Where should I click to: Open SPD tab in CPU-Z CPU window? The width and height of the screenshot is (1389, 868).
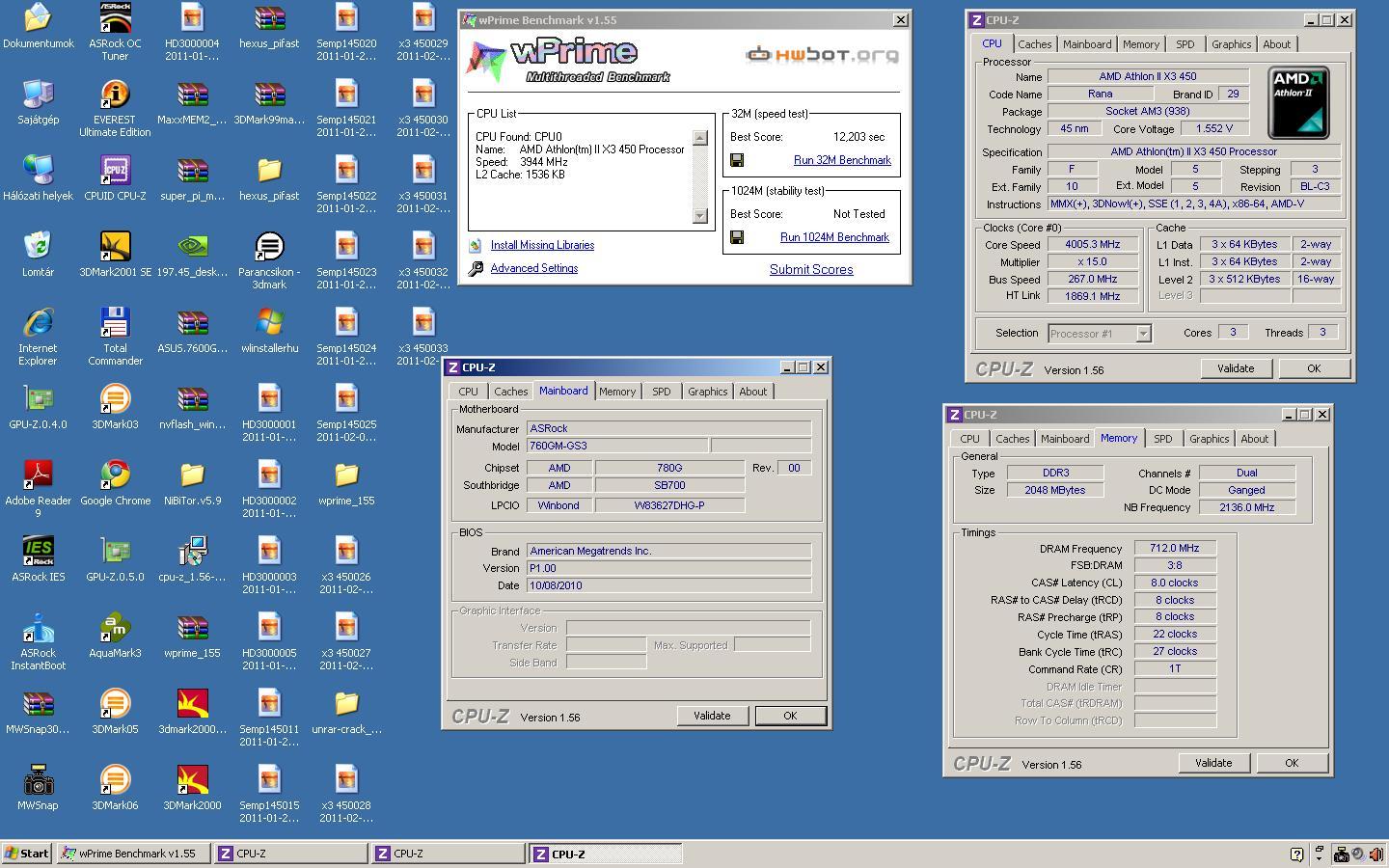coord(1185,44)
